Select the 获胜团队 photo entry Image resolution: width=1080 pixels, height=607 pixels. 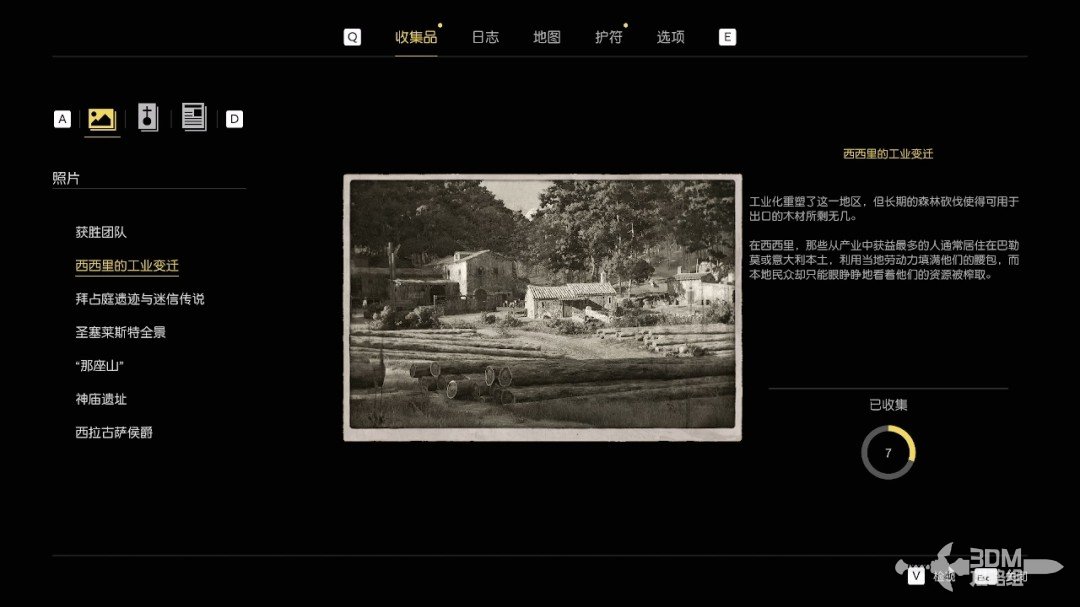101,232
